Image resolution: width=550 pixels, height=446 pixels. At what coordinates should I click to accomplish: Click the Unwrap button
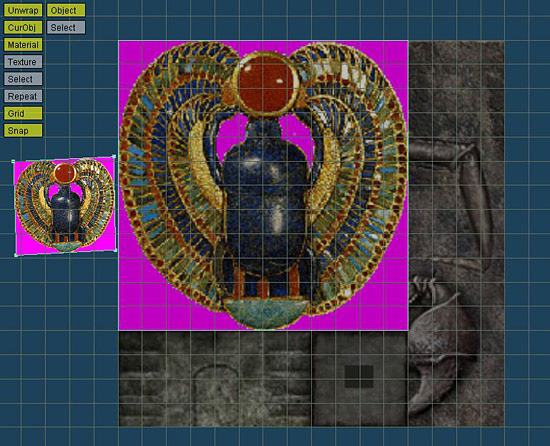pos(23,10)
